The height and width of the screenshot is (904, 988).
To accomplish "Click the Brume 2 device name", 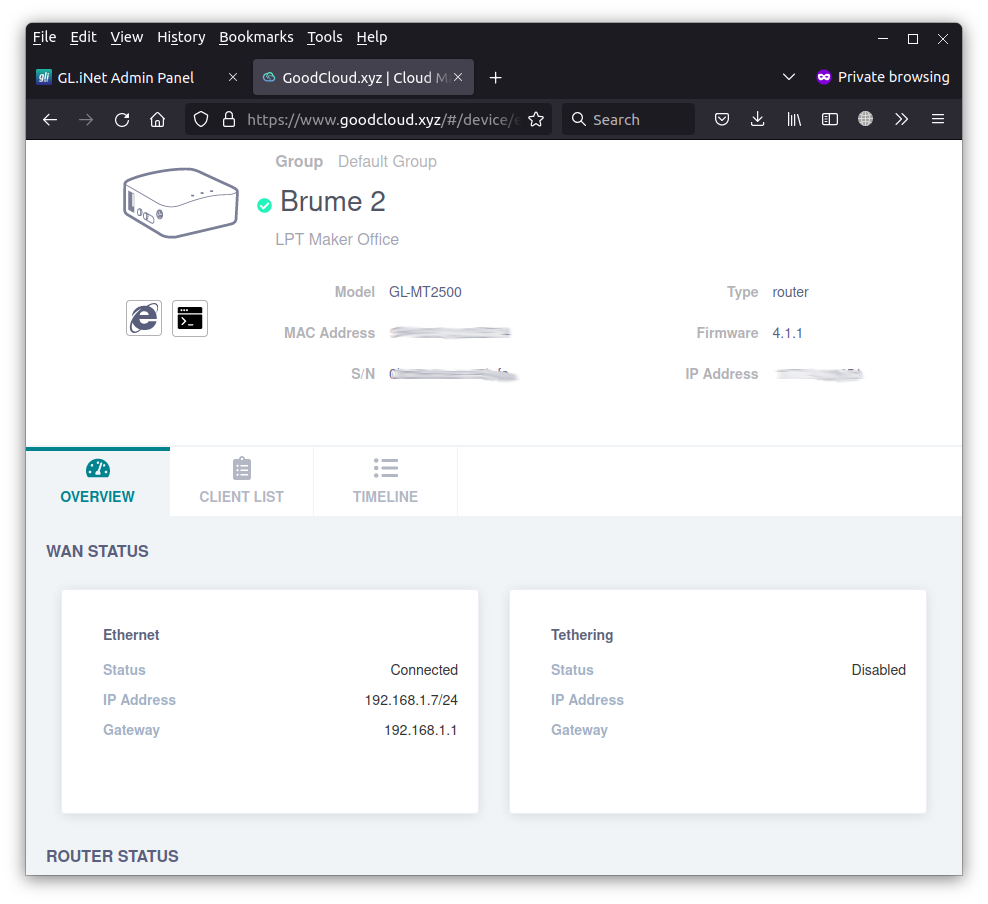I will 333,202.
